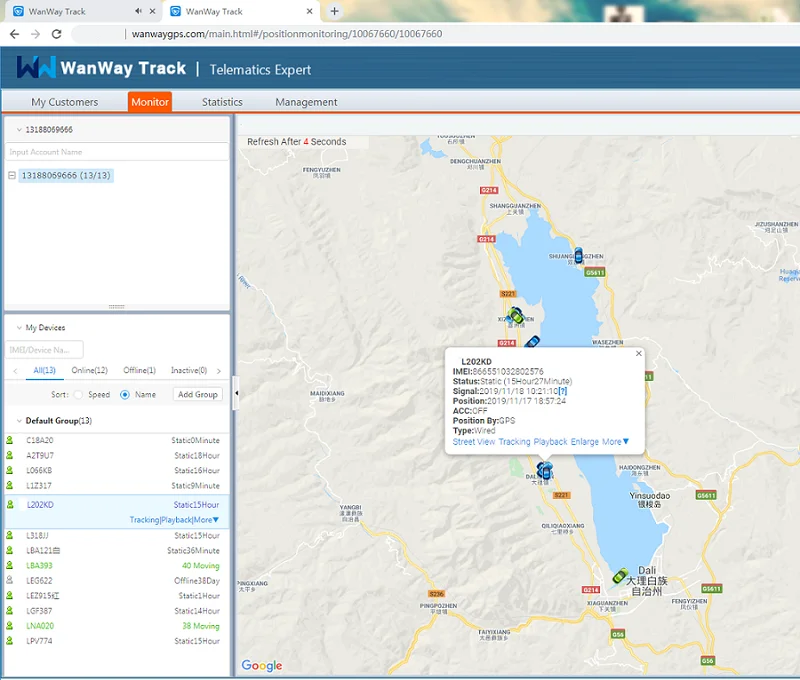Viewport: 800px width, 680px height.
Task: Click blue car marker below Xizhou
Action: [x=532, y=341]
